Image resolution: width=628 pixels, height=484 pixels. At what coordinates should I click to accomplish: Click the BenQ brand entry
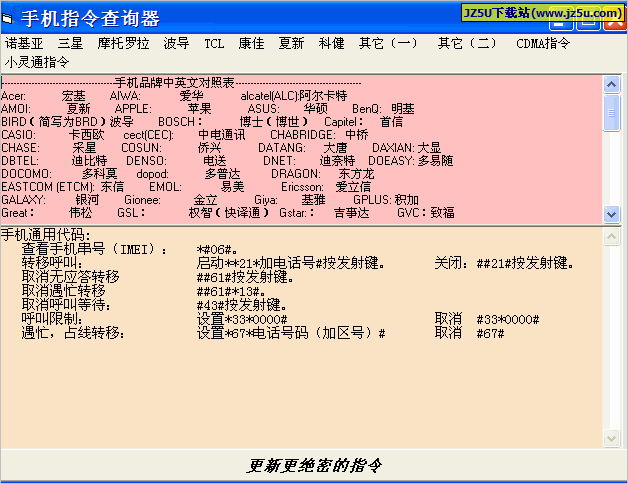point(383,109)
